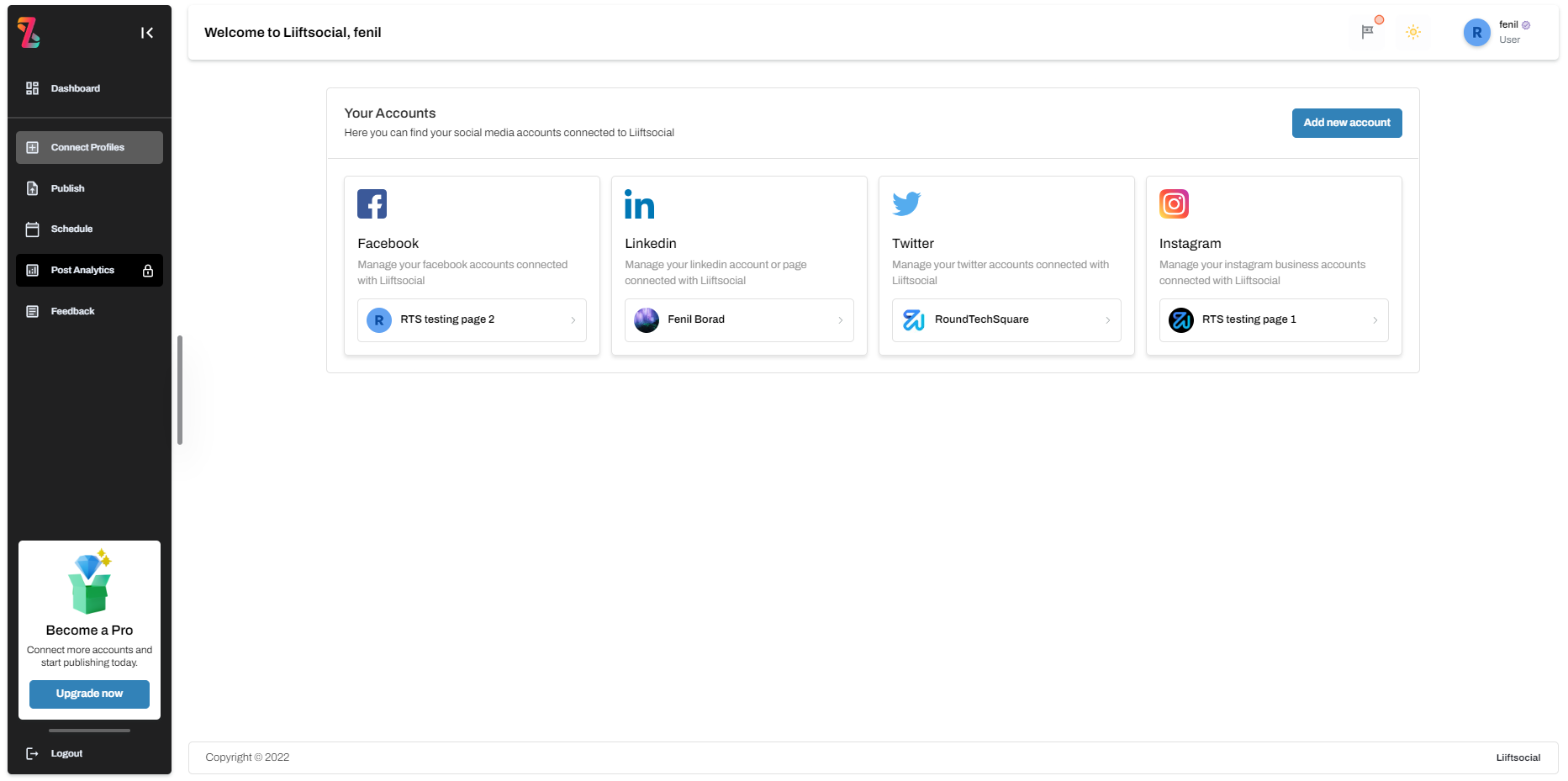The image size is (1568, 781).
Task: Open the Schedule calendar icon
Action: (32, 228)
